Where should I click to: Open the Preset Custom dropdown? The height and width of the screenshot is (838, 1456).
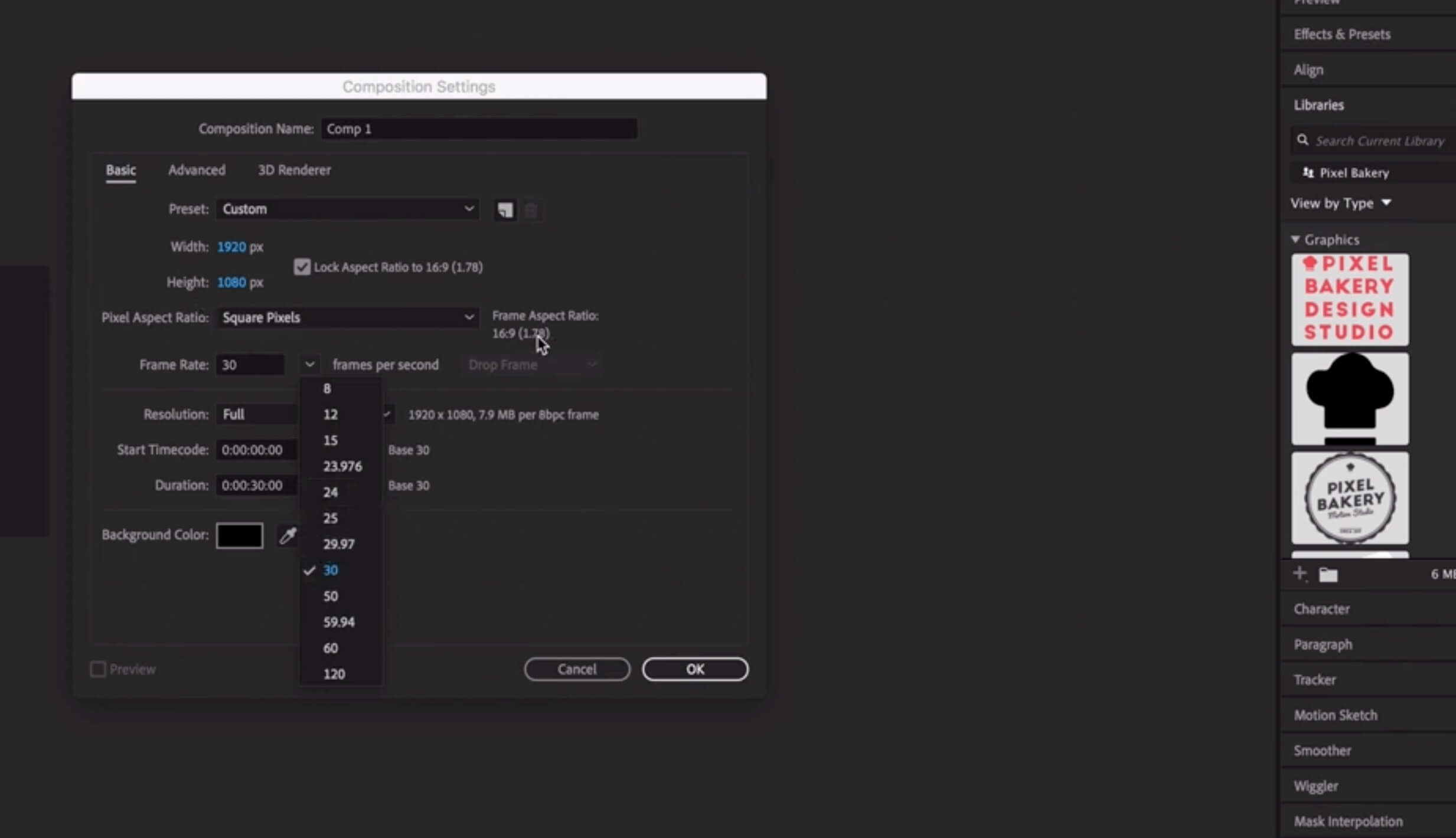347,209
